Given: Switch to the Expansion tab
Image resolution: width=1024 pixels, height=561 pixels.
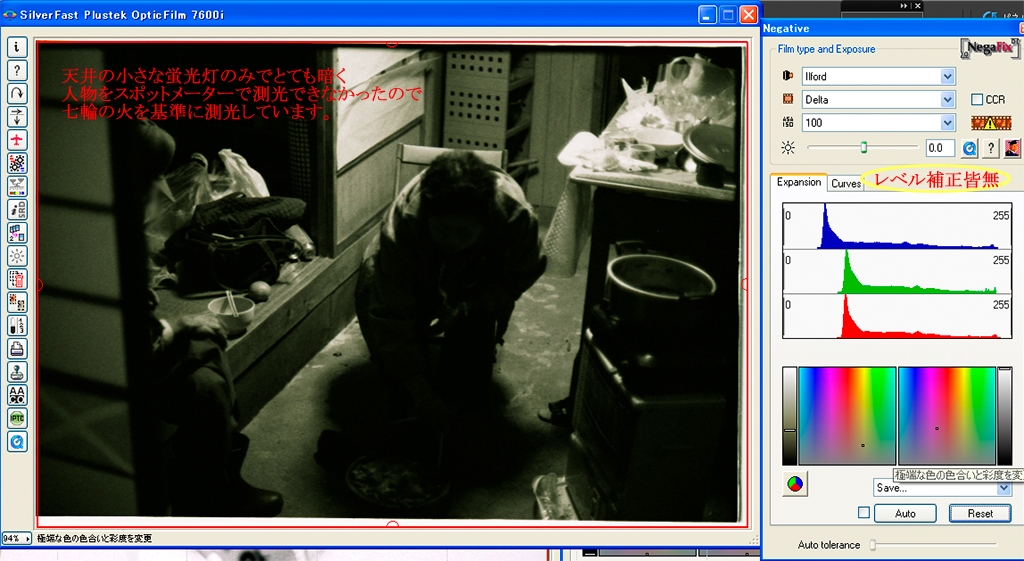Looking at the screenshot, I should (x=799, y=182).
